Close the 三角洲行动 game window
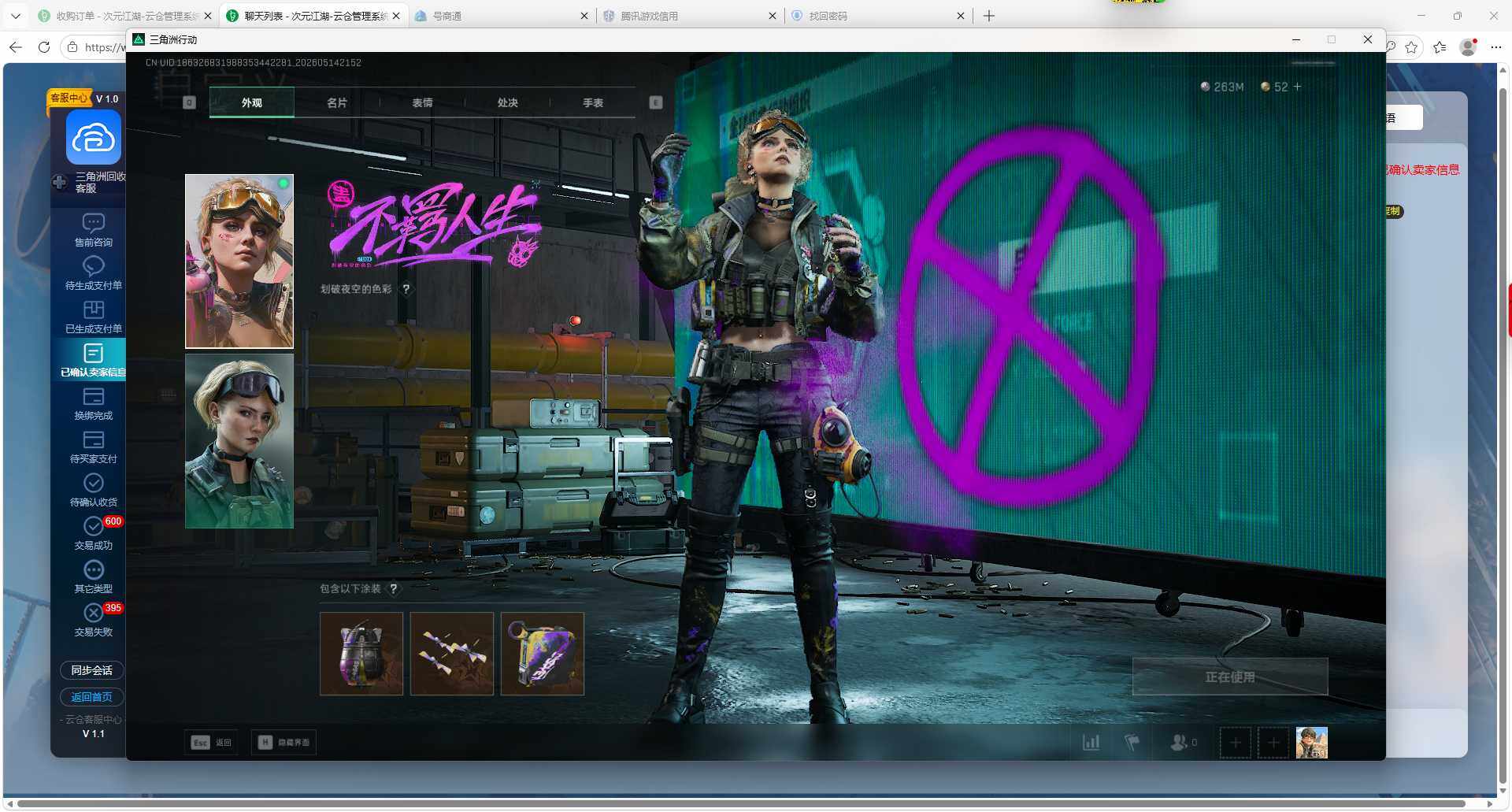This screenshot has width=1512, height=812. pyautogui.click(x=1368, y=39)
